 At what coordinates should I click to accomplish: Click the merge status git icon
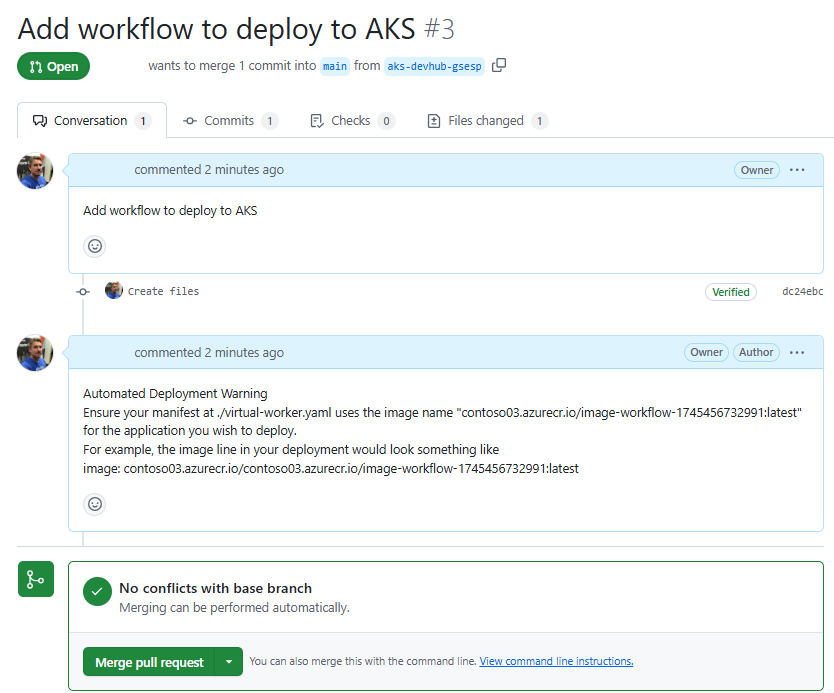(36, 579)
